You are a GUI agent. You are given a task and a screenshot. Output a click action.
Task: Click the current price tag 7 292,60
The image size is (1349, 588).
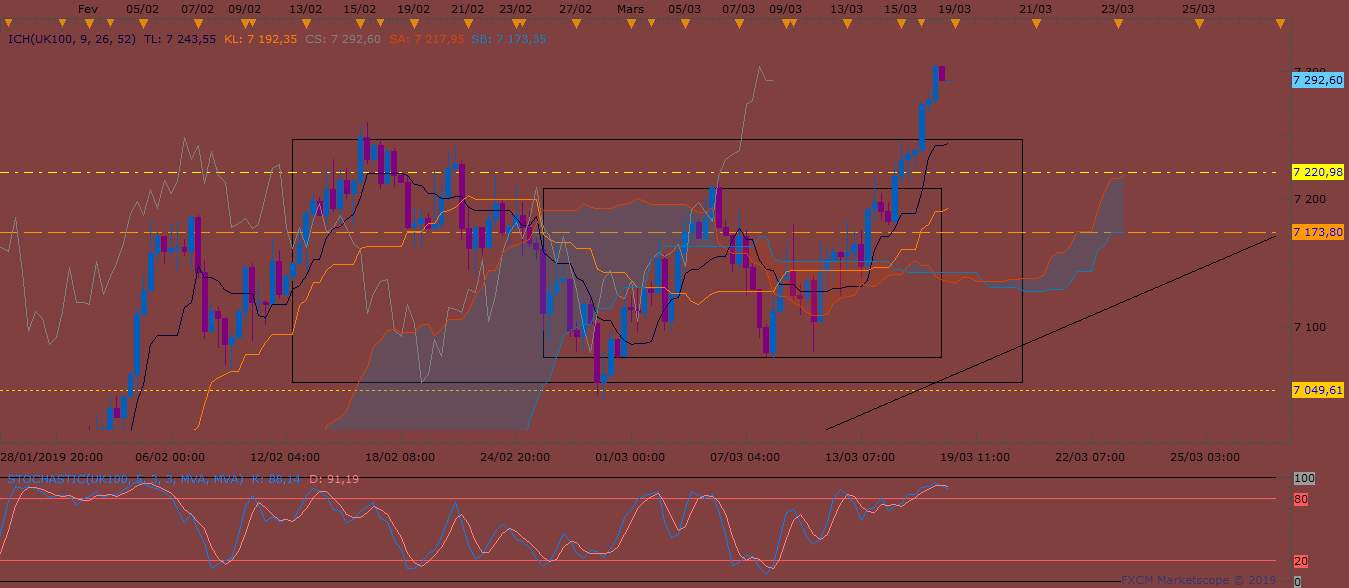click(1317, 80)
